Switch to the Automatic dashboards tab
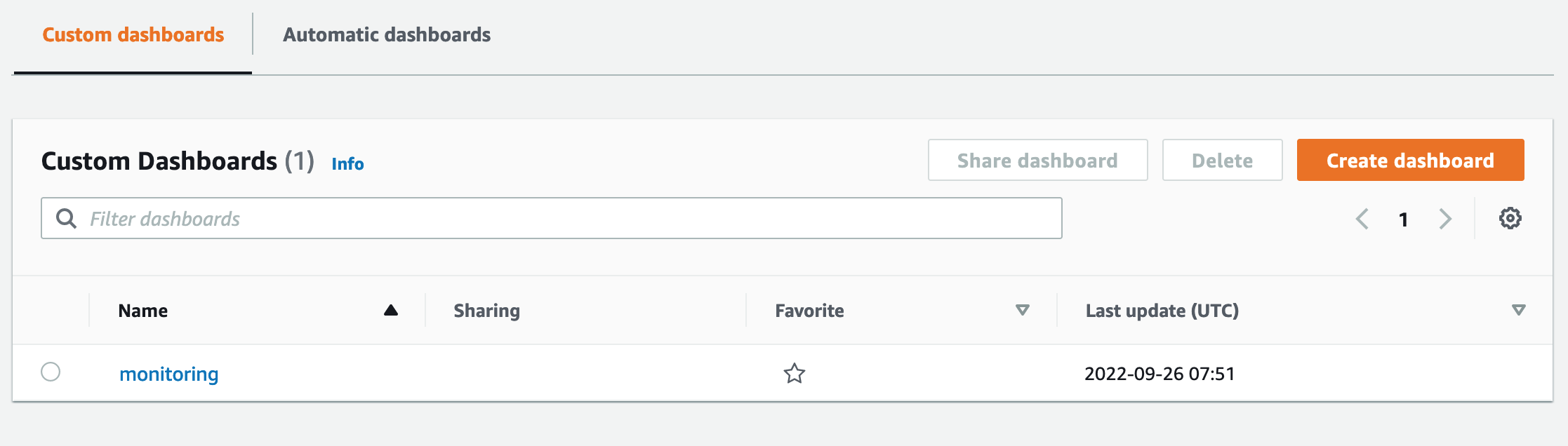Viewport: 1568px width, 446px height. click(387, 35)
